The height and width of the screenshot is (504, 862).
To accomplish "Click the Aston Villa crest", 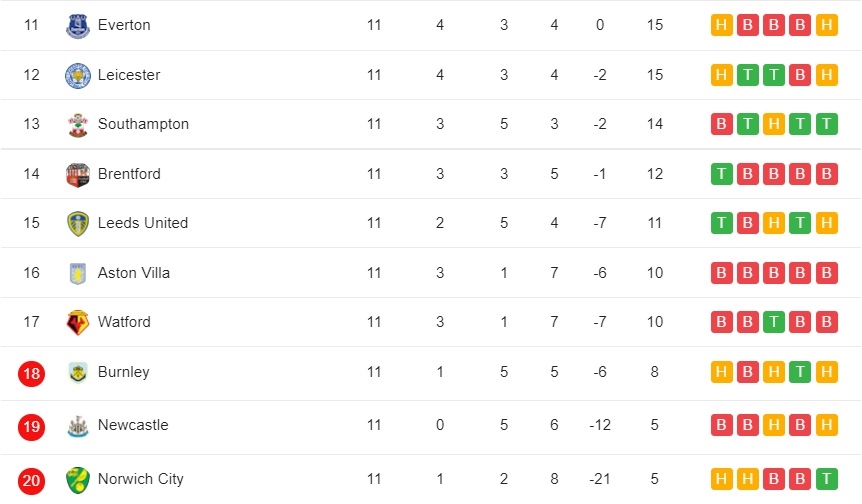I will [x=78, y=273].
